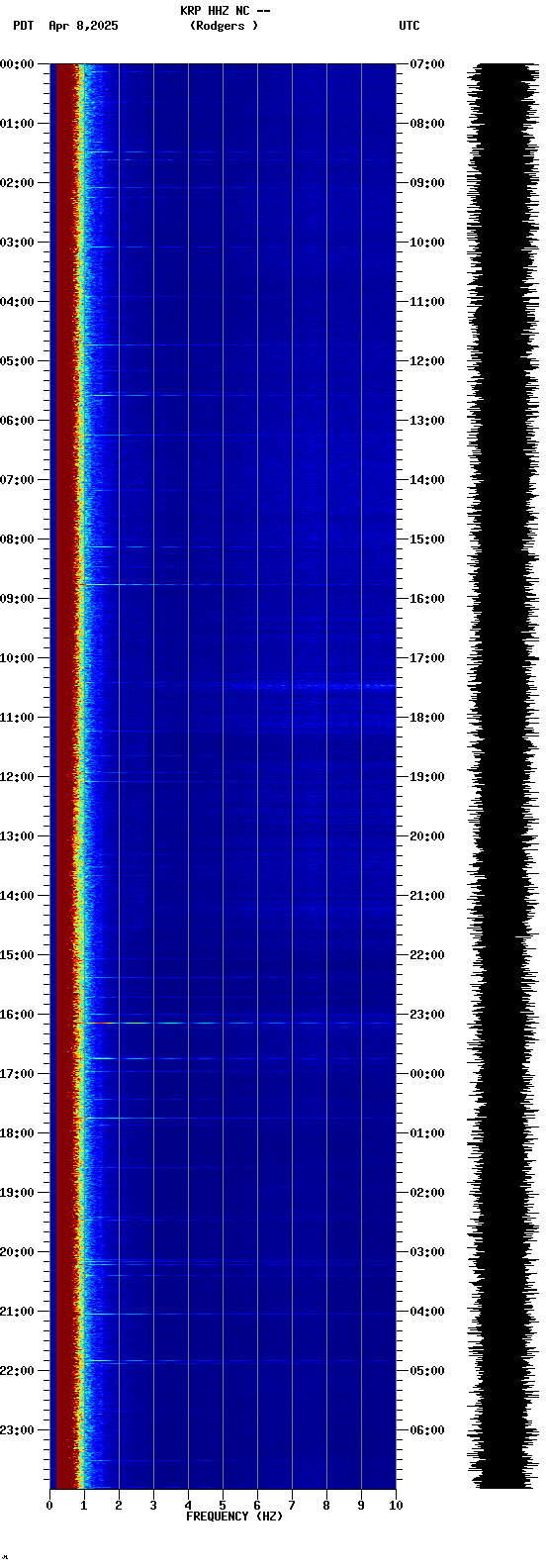
Task: Click the frequency axis tick label '0'
Action: tap(49, 1506)
